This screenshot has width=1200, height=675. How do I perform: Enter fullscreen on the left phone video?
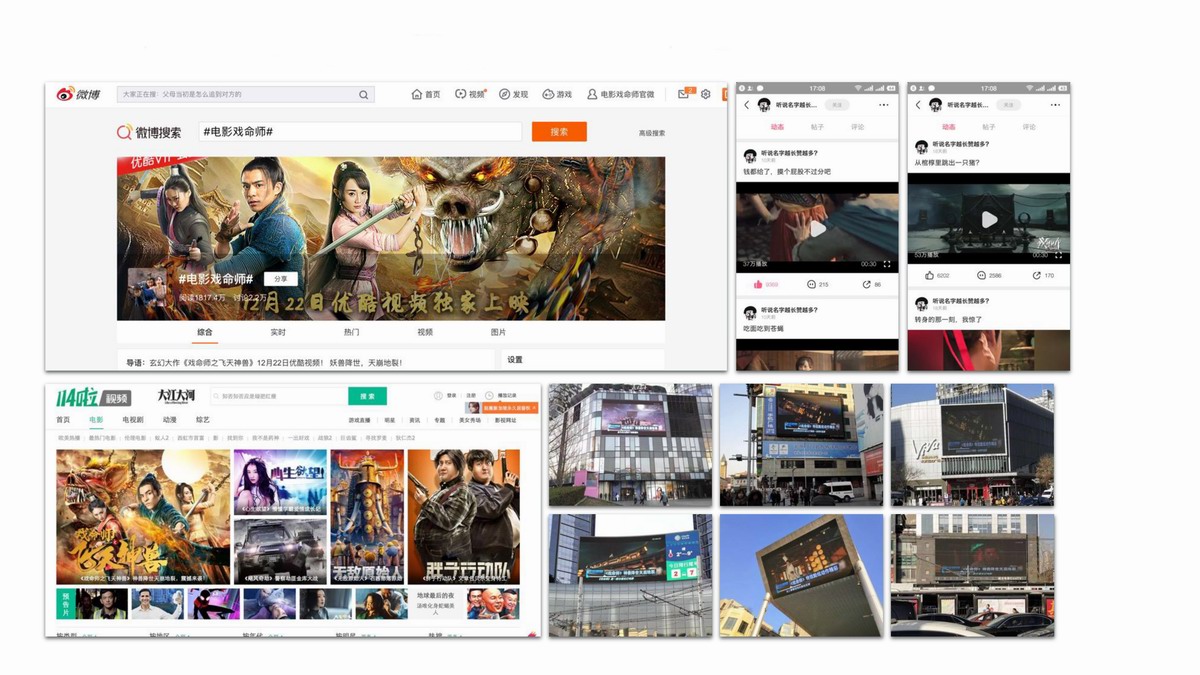(x=887, y=265)
